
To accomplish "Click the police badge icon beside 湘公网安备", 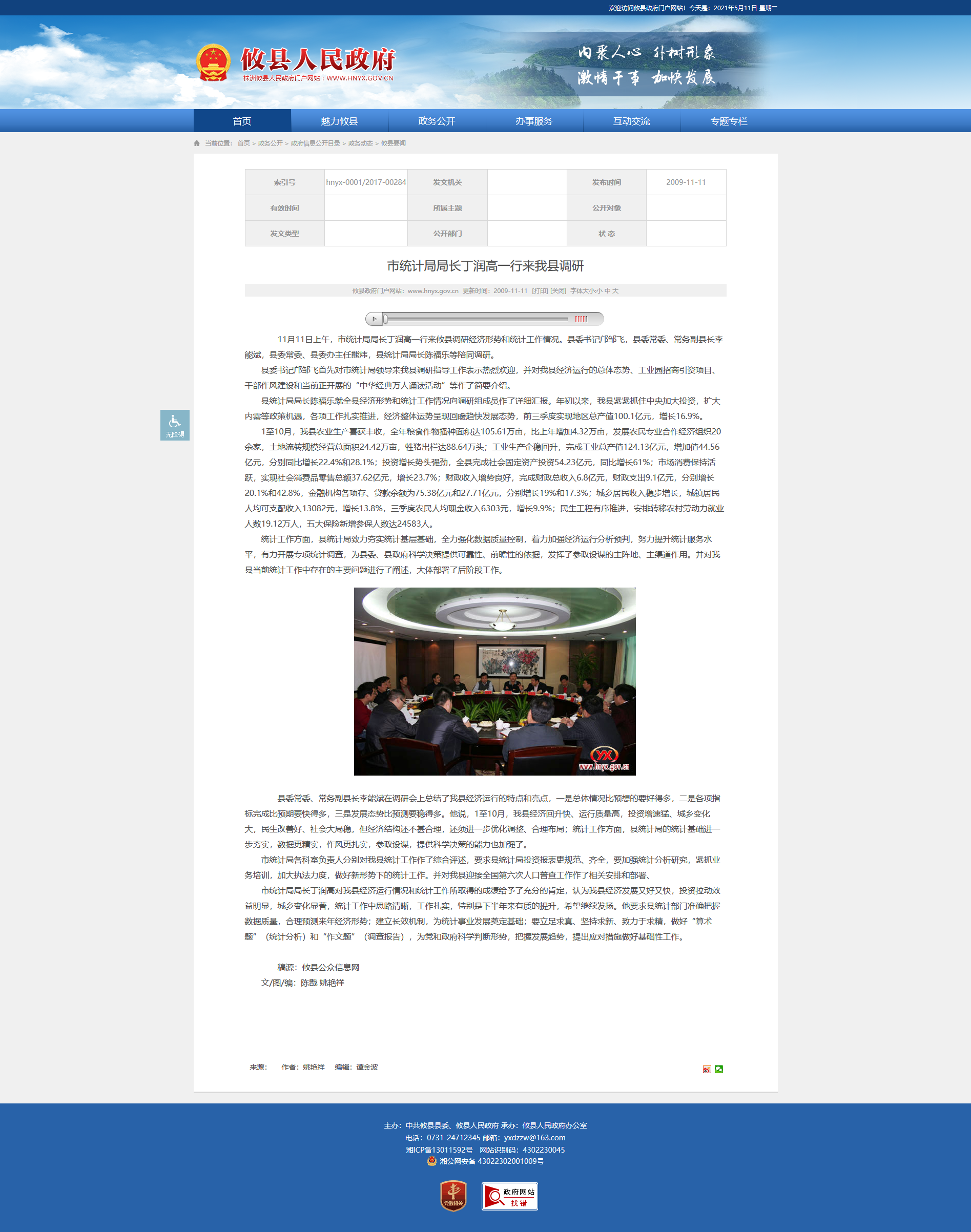I will pos(432,1161).
